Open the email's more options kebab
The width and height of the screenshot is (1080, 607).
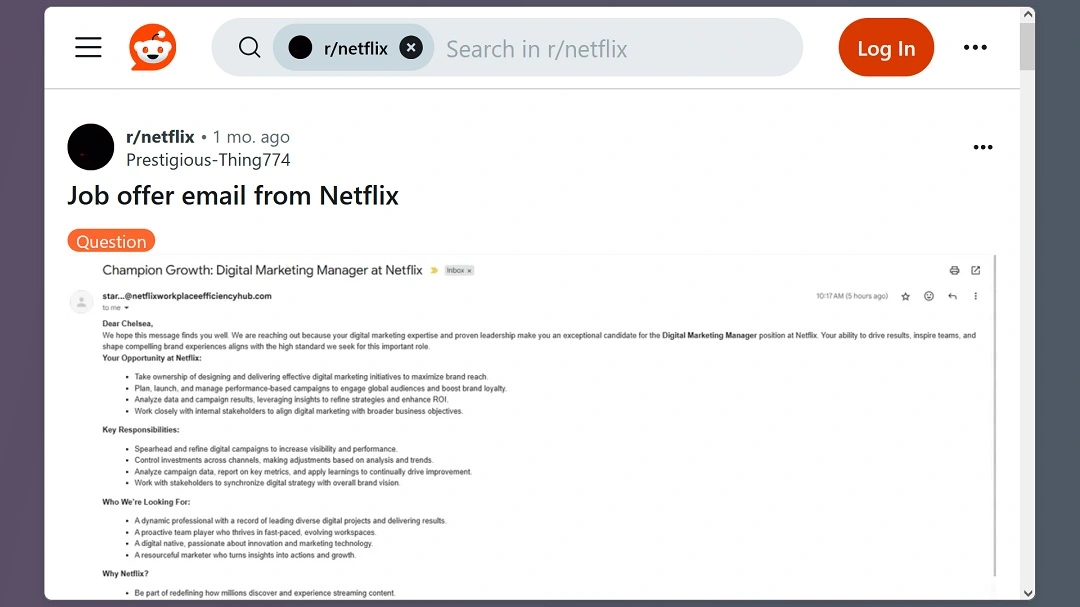975,296
